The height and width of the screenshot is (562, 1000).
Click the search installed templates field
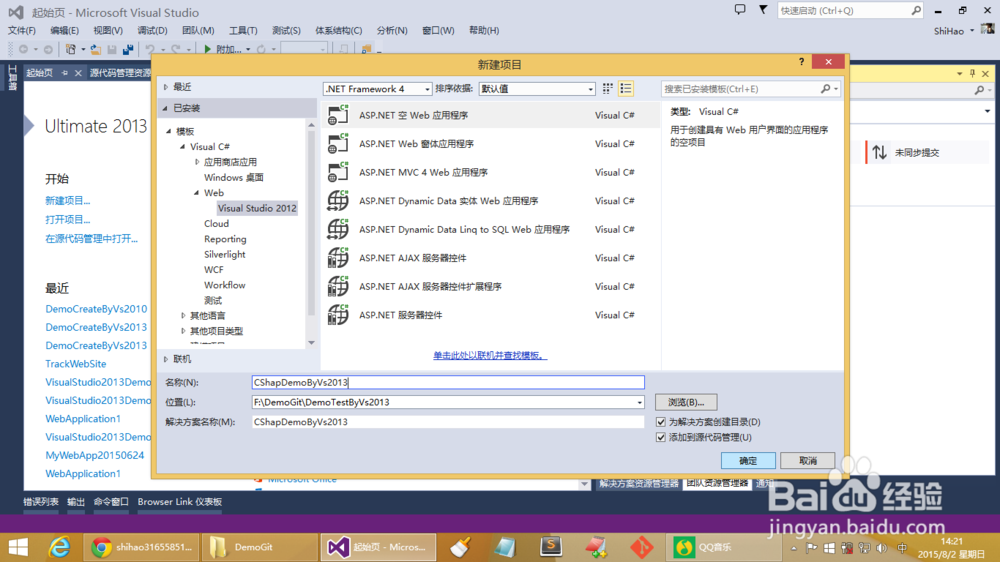coord(740,89)
